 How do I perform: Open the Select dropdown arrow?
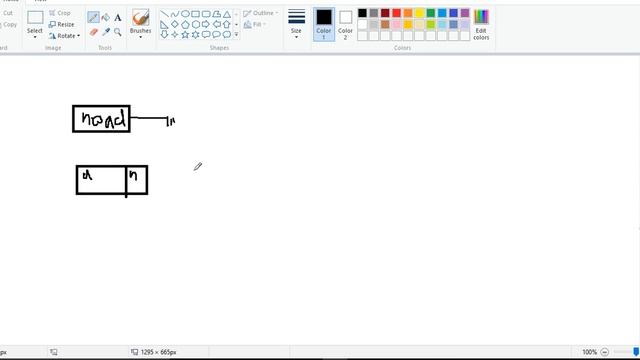pos(35,37)
